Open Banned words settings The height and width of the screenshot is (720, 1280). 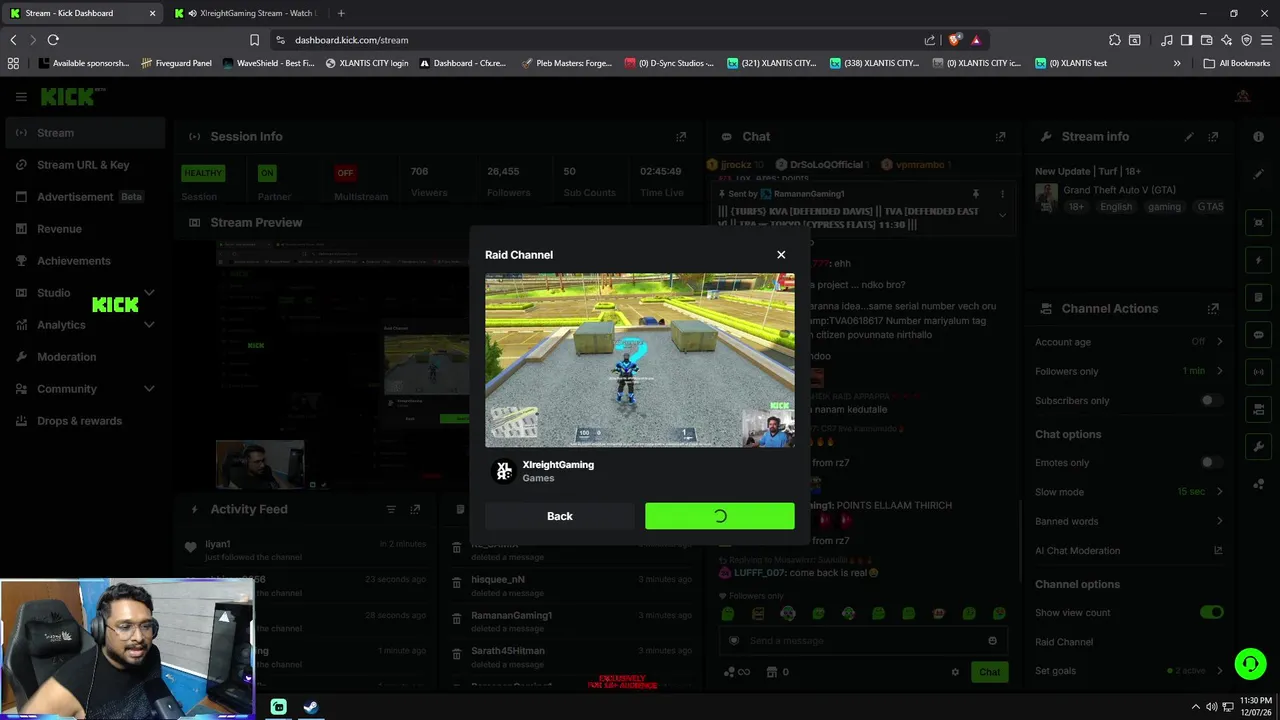click(1129, 521)
